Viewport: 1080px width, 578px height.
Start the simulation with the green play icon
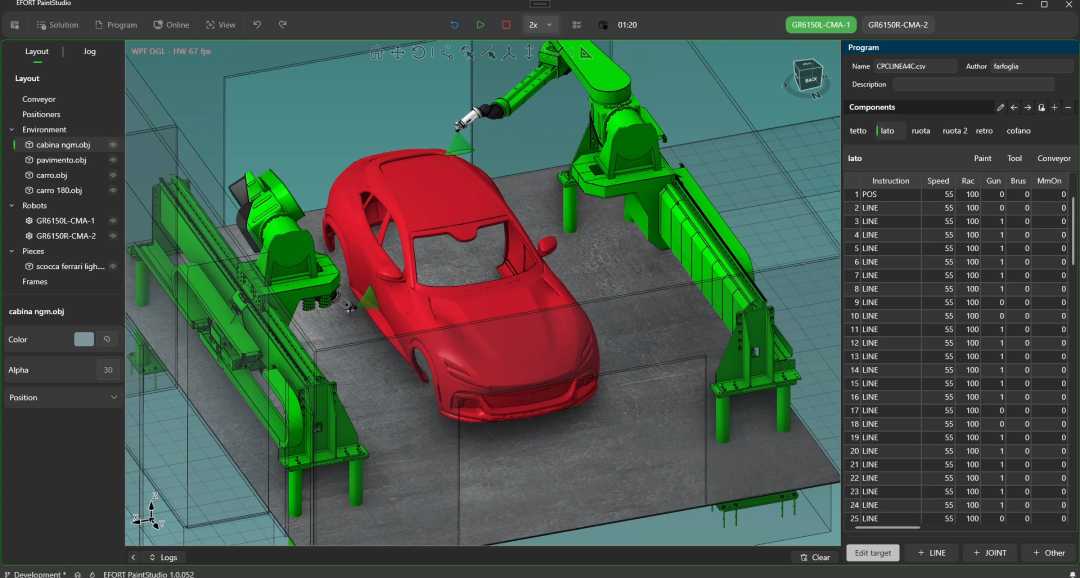tap(481, 24)
